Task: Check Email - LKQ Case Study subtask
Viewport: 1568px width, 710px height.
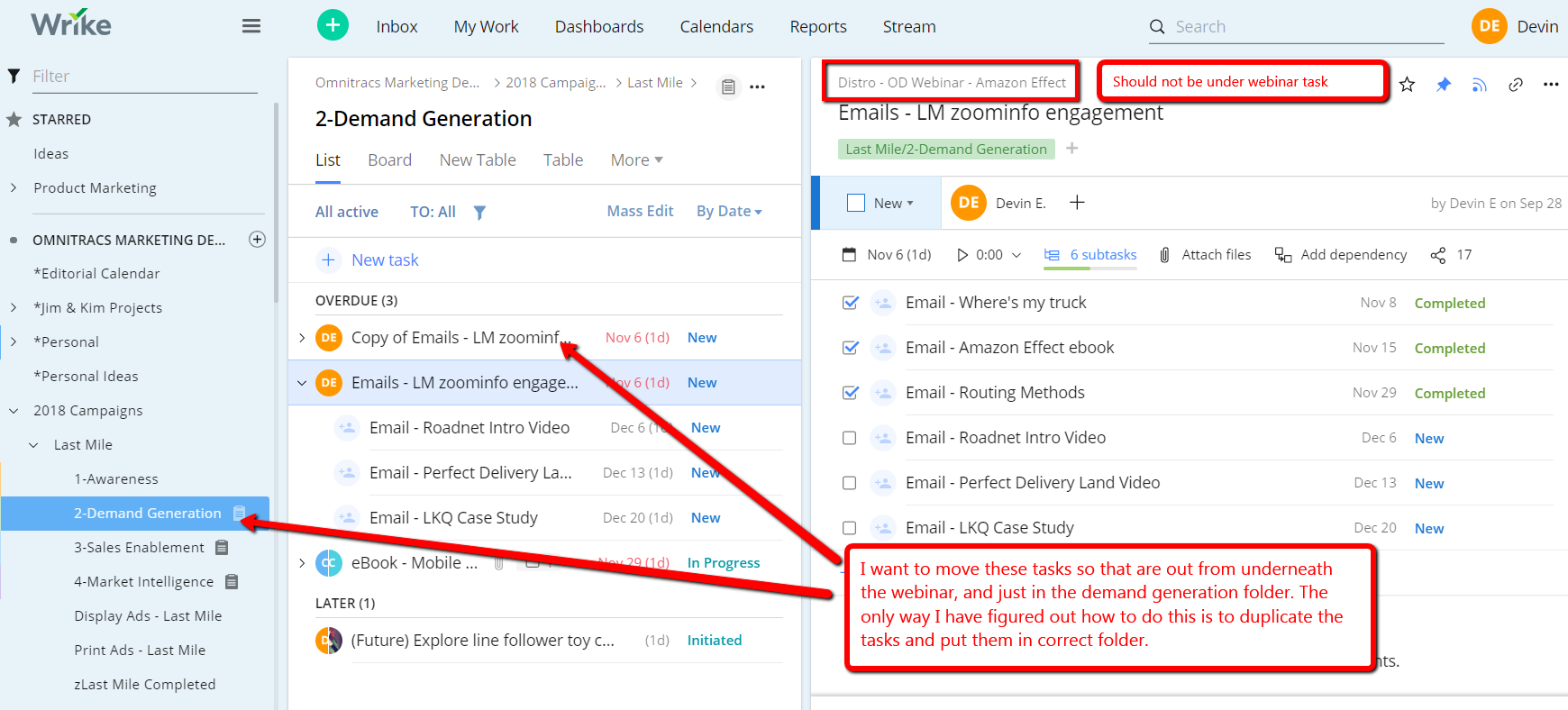Action: 849,528
